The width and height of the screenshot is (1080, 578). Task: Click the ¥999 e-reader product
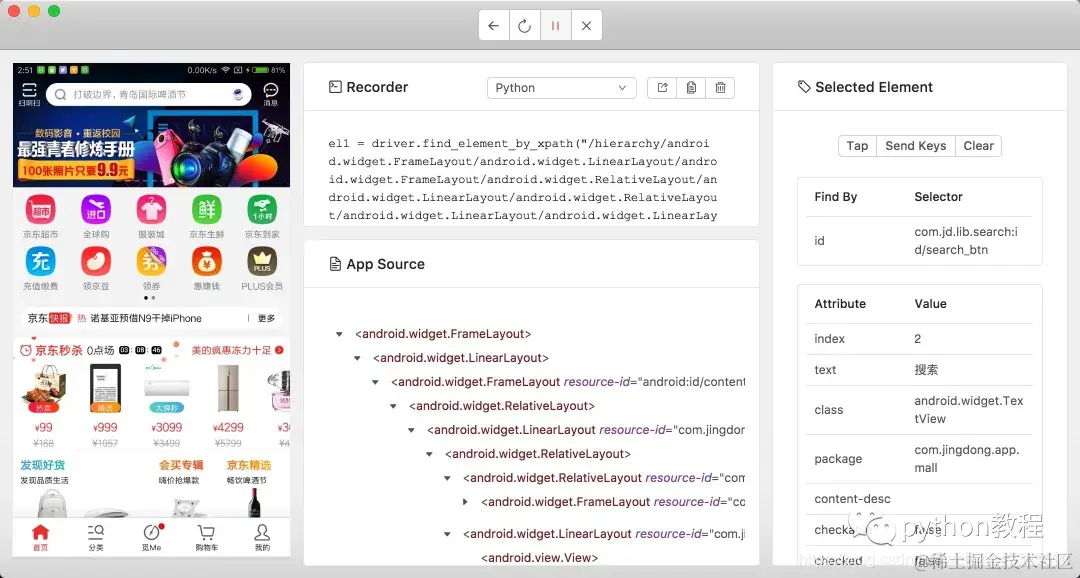coord(105,406)
